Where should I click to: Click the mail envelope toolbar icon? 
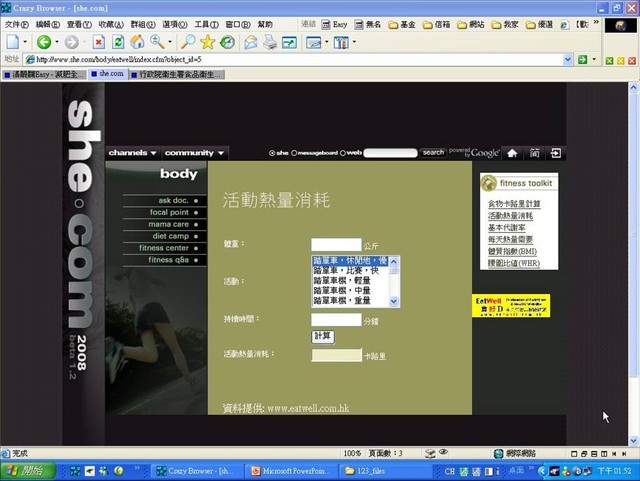pos(251,42)
